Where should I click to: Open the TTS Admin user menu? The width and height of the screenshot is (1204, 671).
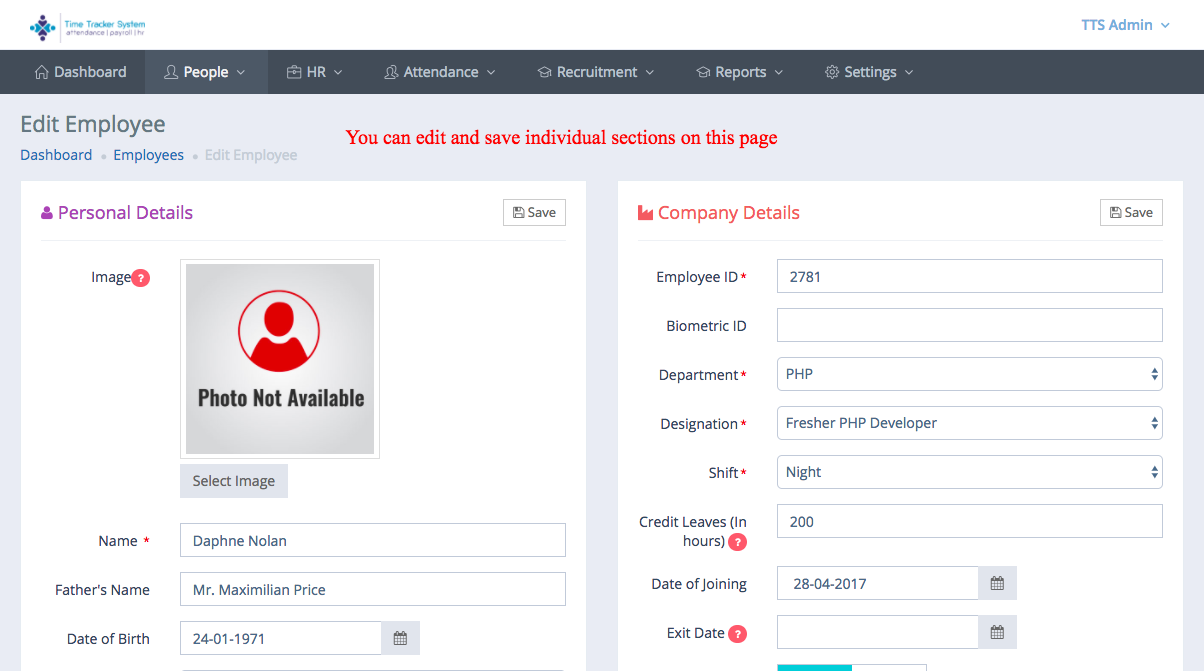pos(1124,25)
